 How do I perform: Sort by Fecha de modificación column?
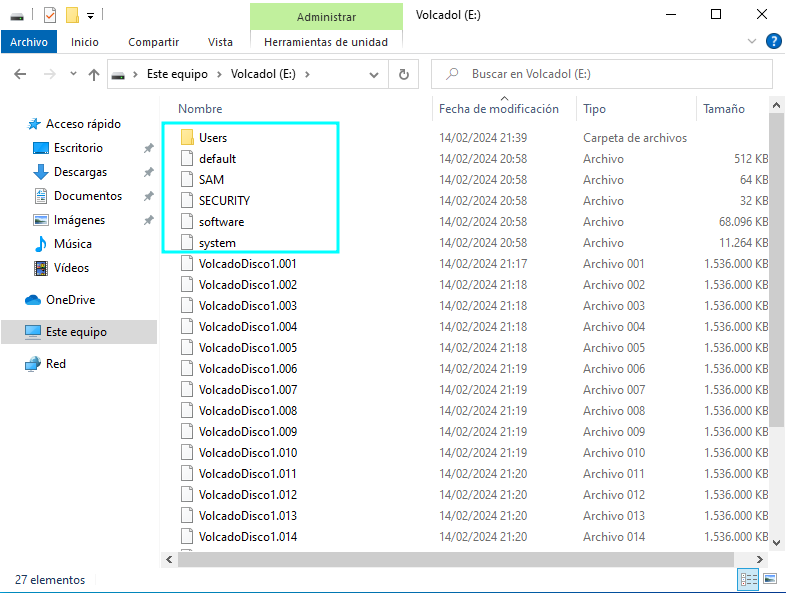point(498,109)
